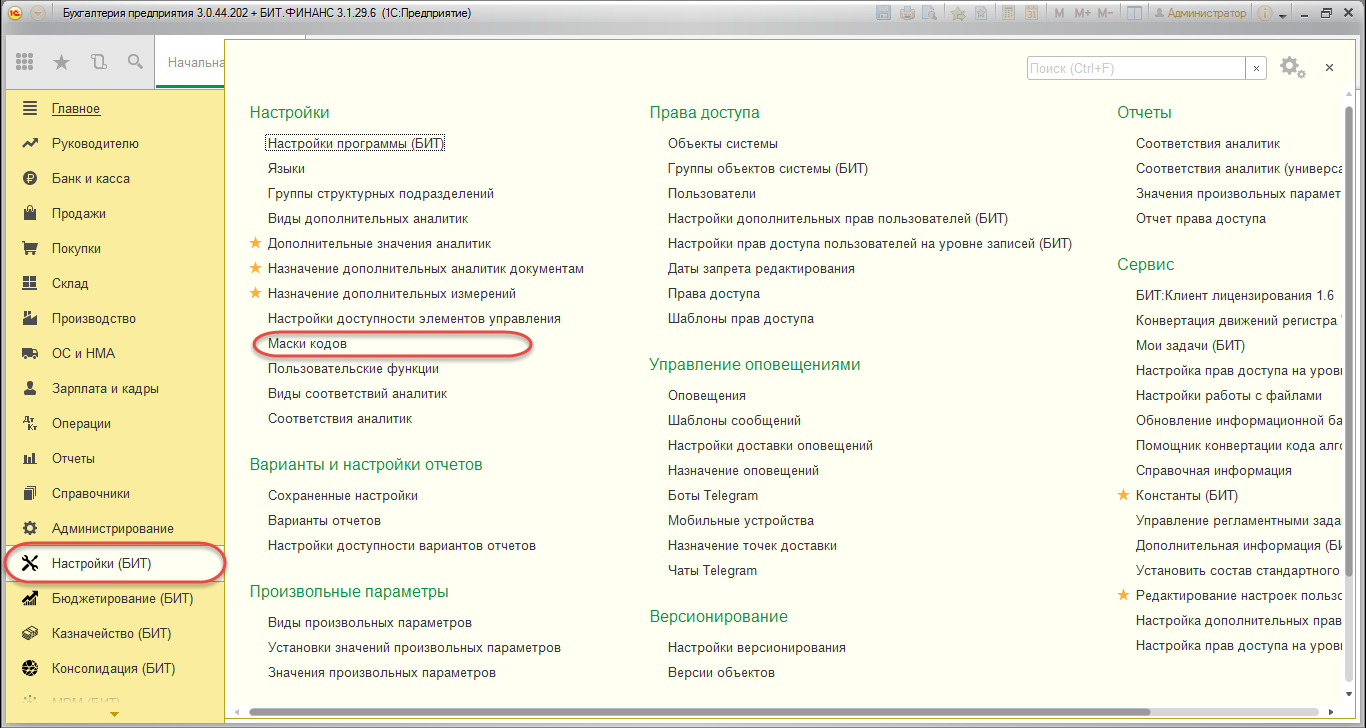Open the Маски кодов link
Image resolution: width=1366 pixels, height=728 pixels.
[x=307, y=343]
